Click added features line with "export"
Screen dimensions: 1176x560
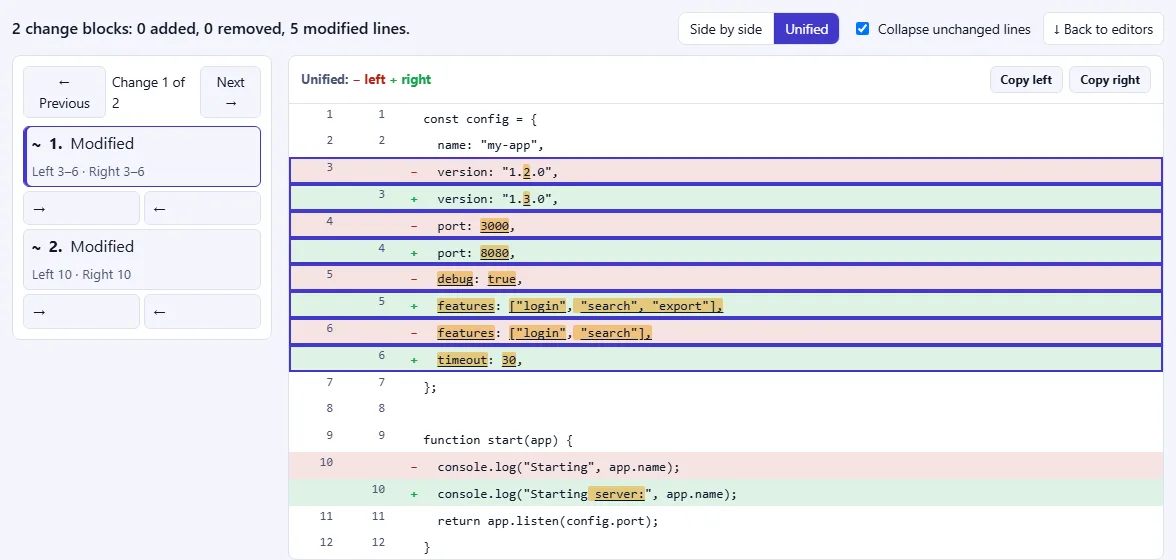(726, 306)
